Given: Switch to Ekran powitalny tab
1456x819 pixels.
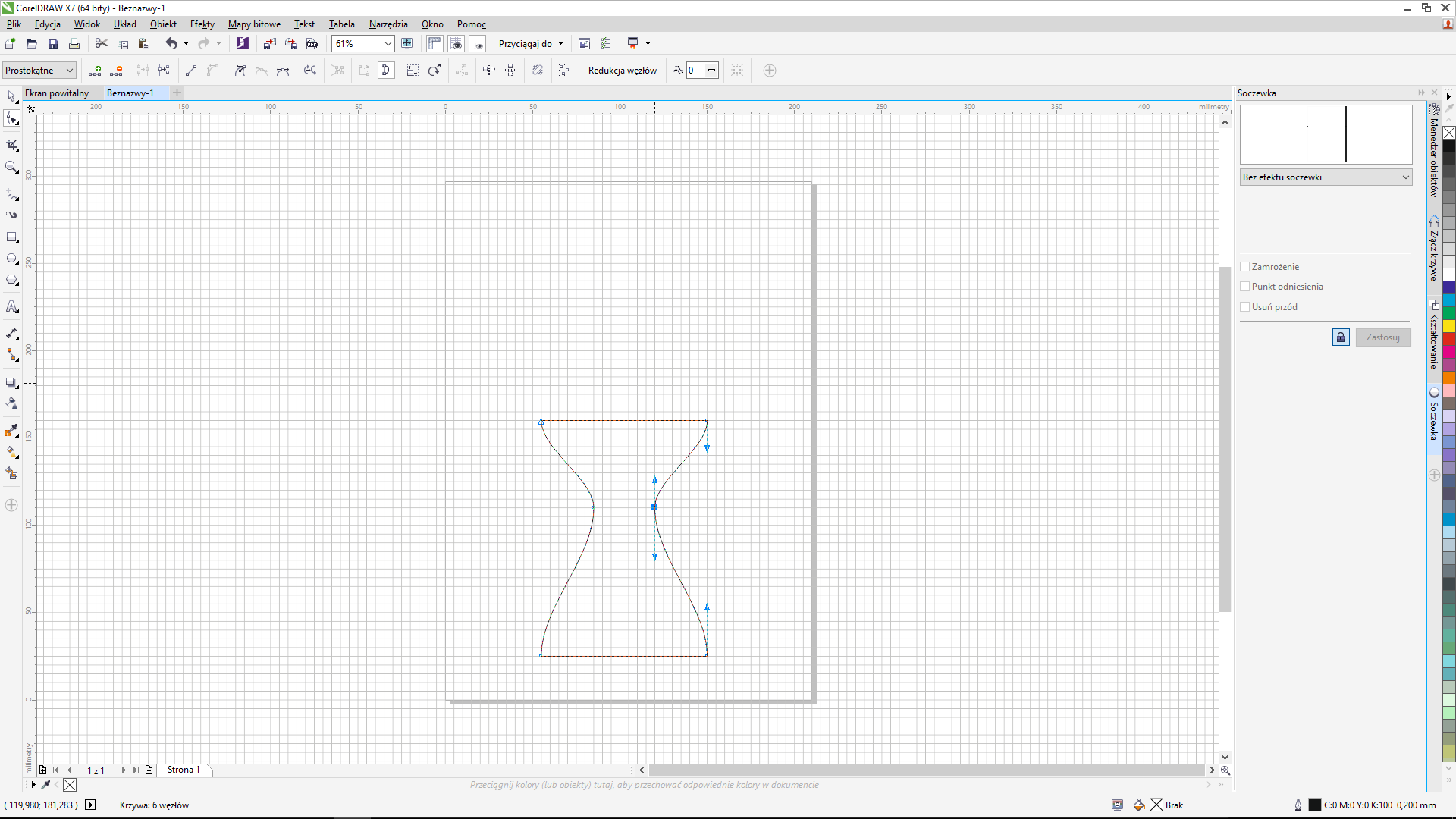Looking at the screenshot, I should pyautogui.click(x=57, y=93).
